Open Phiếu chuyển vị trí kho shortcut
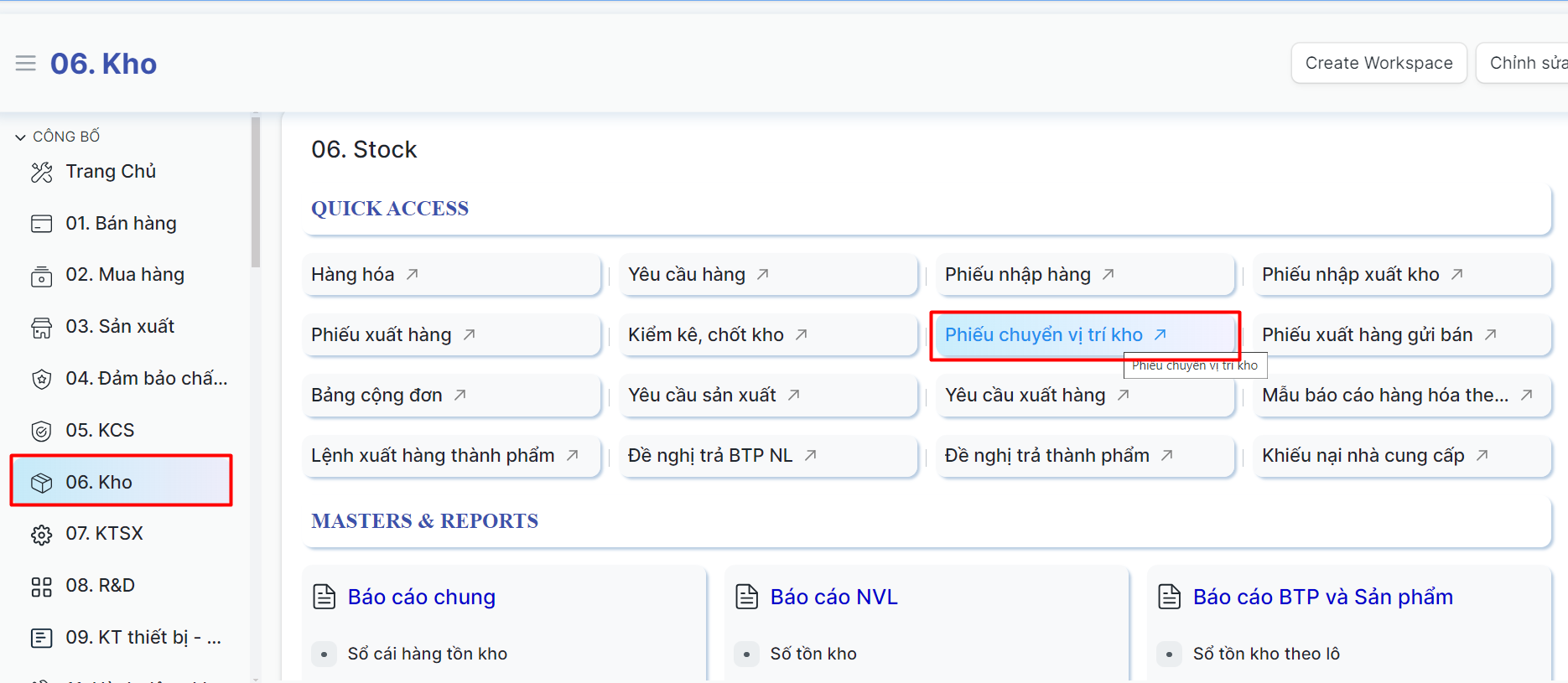Viewport: 1568px width, 683px height. [x=1044, y=335]
